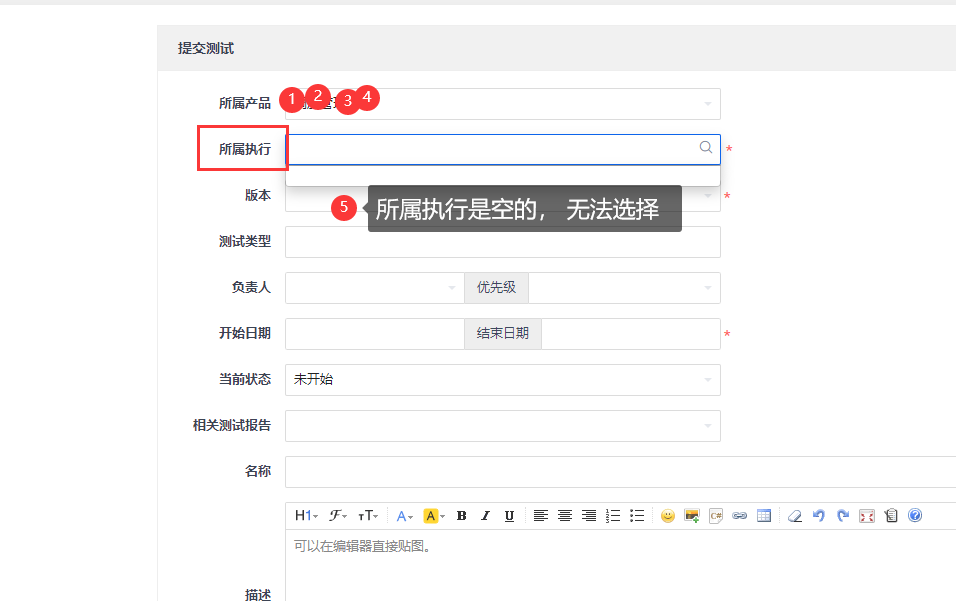The height and width of the screenshot is (601, 956).
Task: Undo the last editor action
Action: coord(818,516)
